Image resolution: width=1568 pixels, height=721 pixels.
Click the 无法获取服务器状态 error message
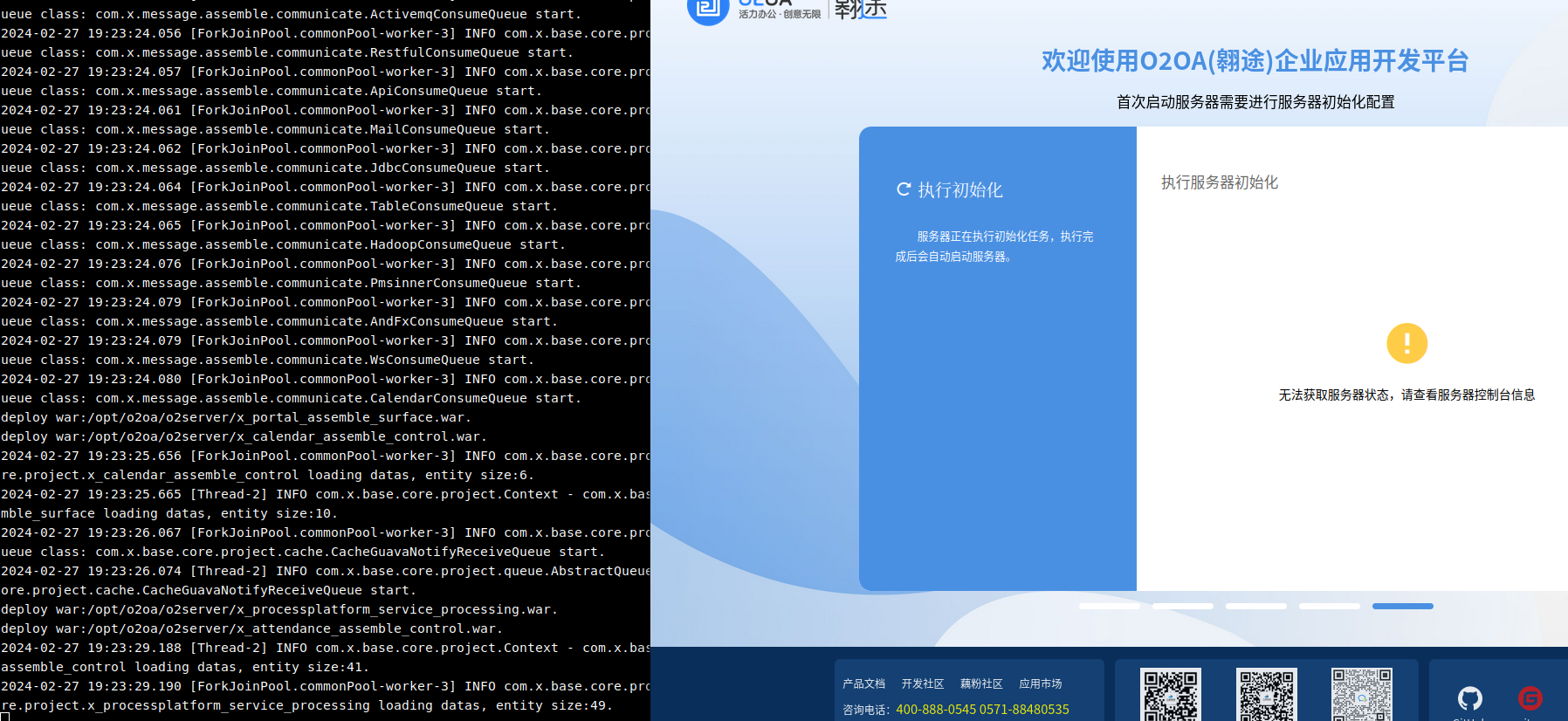click(x=1406, y=395)
